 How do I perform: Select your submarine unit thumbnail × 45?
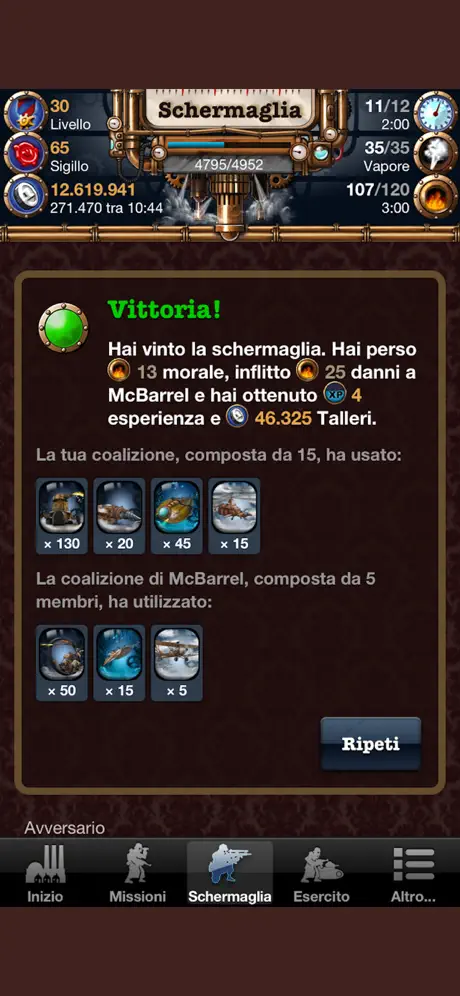177,516
